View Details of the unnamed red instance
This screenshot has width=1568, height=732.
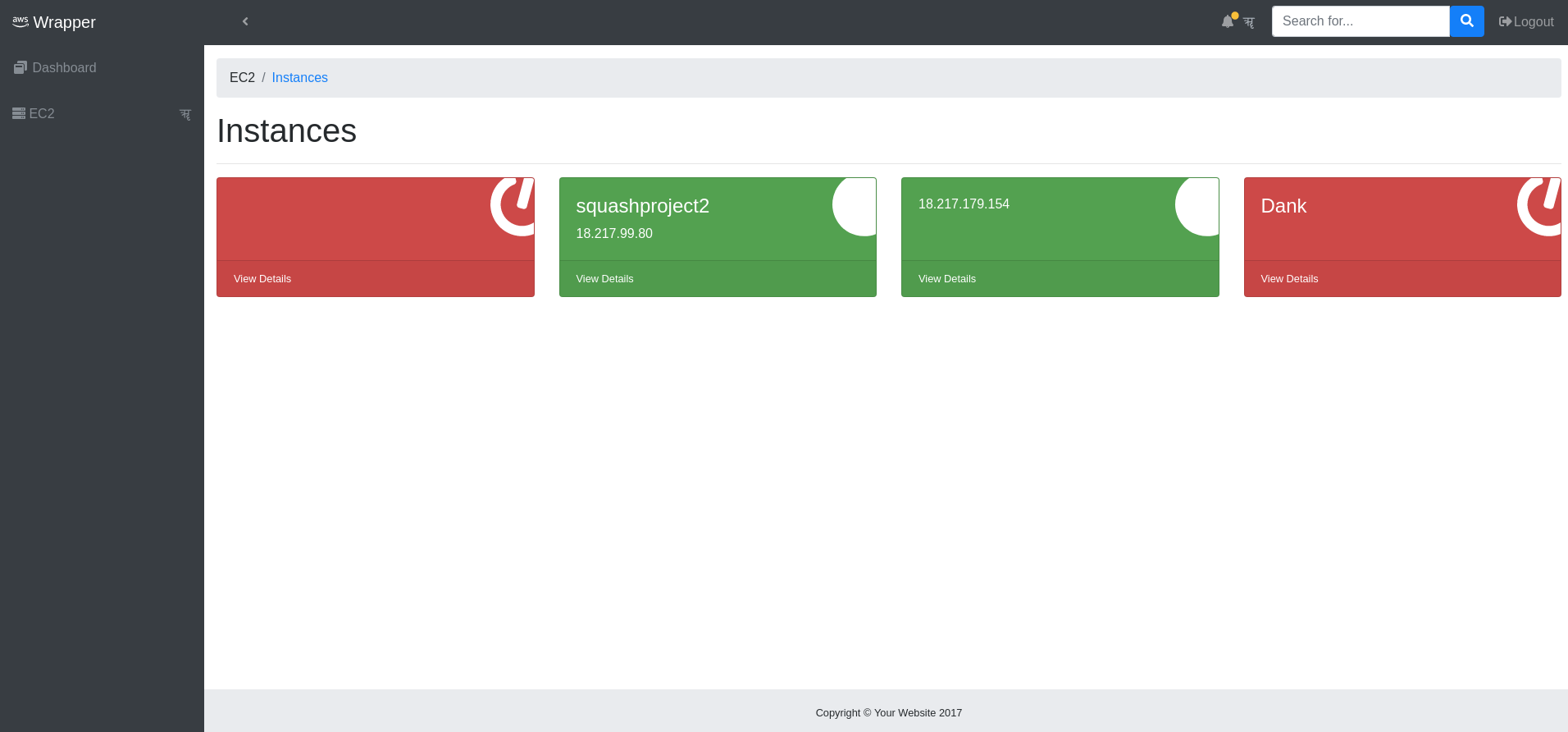(x=262, y=279)
